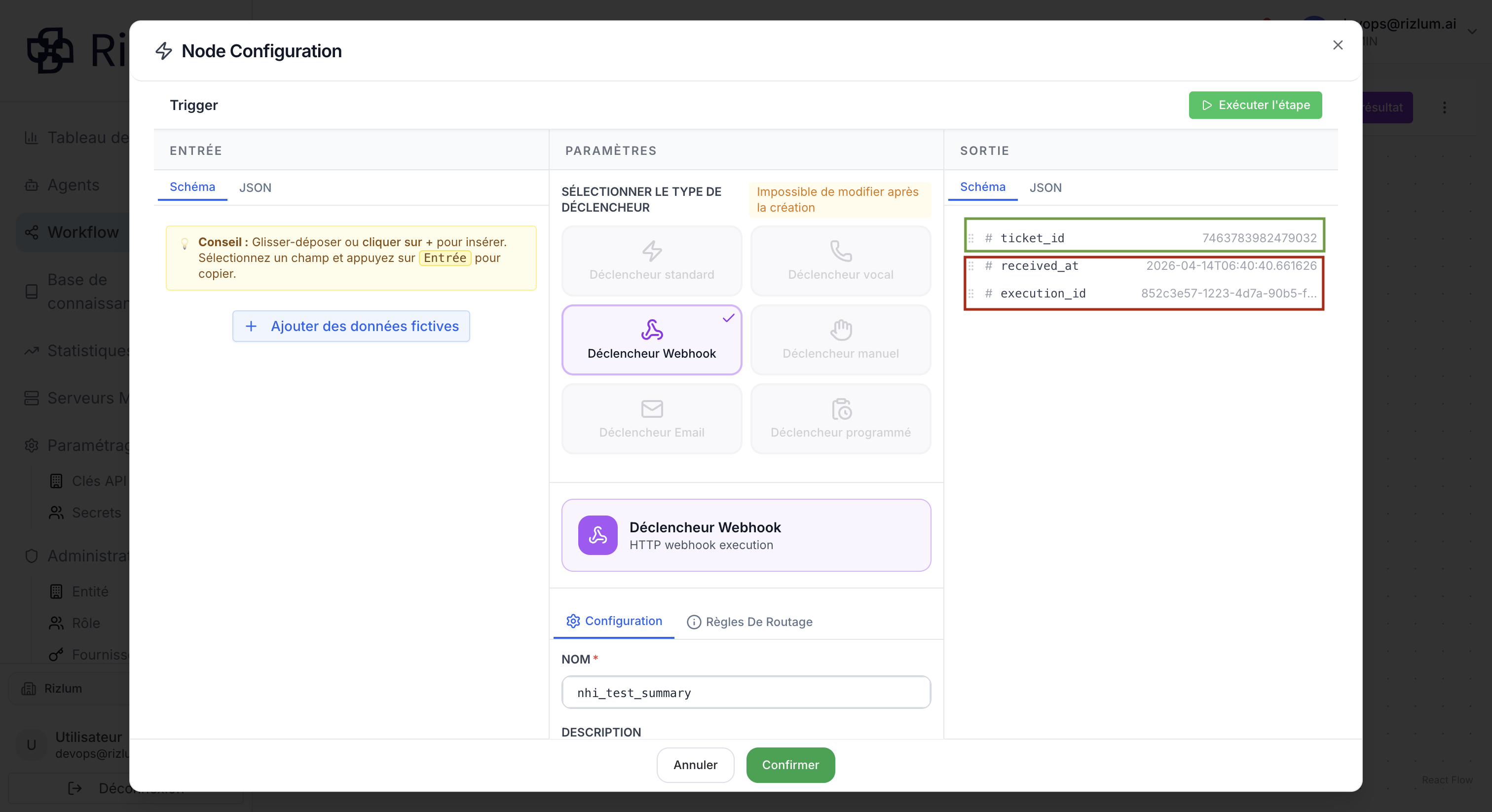Open the Schéma tab under ENTRÉE

[x=192, y=187]
